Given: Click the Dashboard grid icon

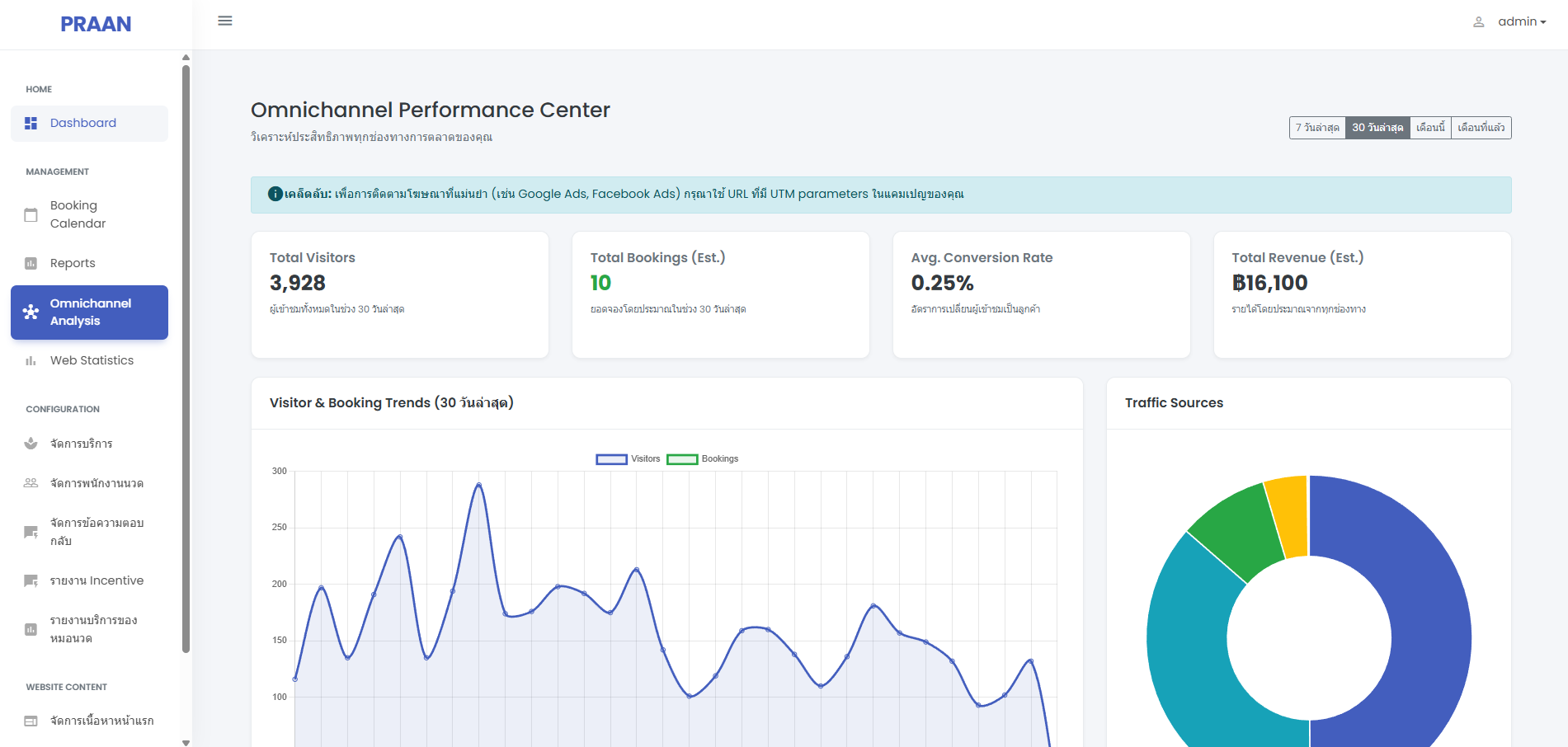Looking at the screenshot, I should point(31,123).
